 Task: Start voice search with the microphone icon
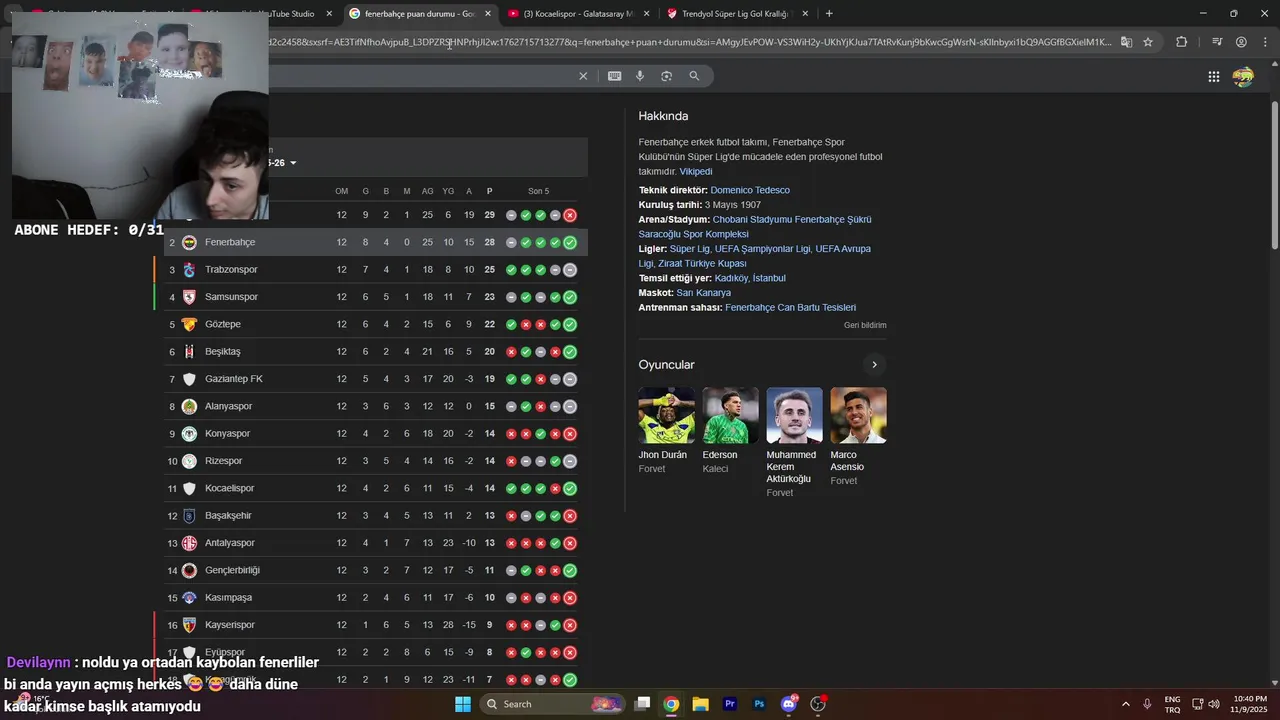640,76
